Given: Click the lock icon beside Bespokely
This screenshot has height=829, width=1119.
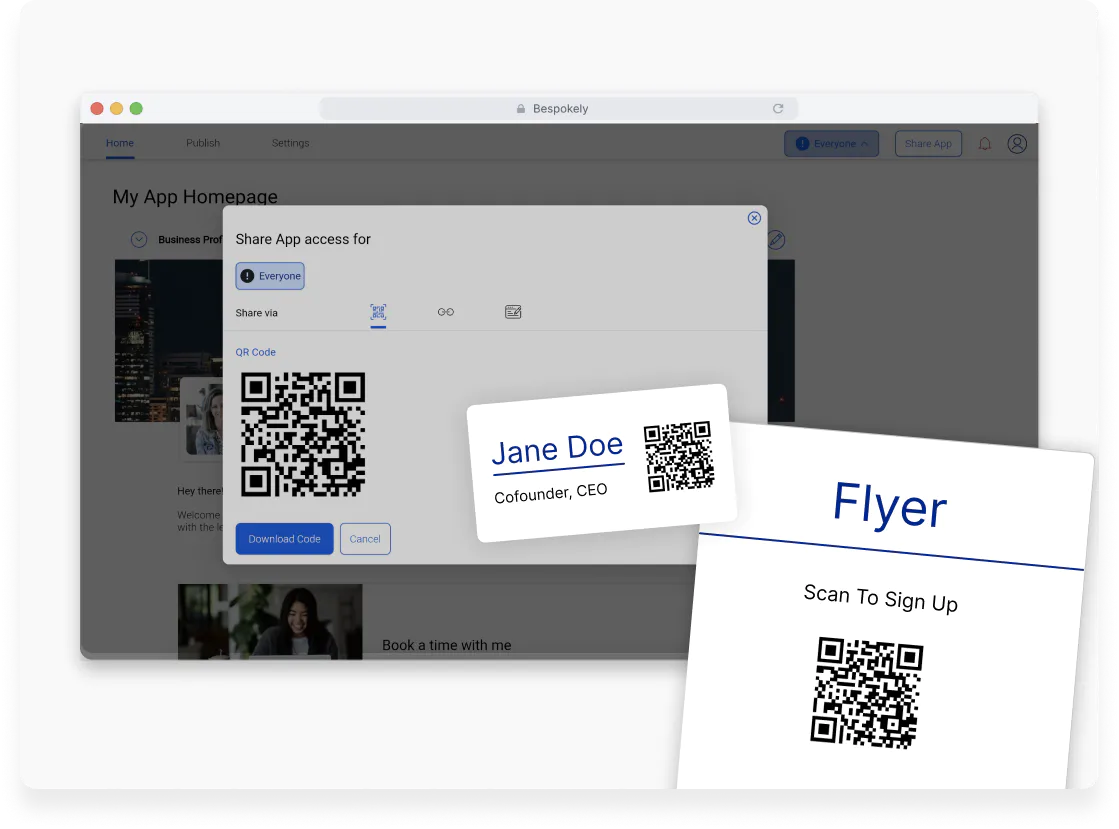Looking at the screenshot, I should tap(521, 108).
